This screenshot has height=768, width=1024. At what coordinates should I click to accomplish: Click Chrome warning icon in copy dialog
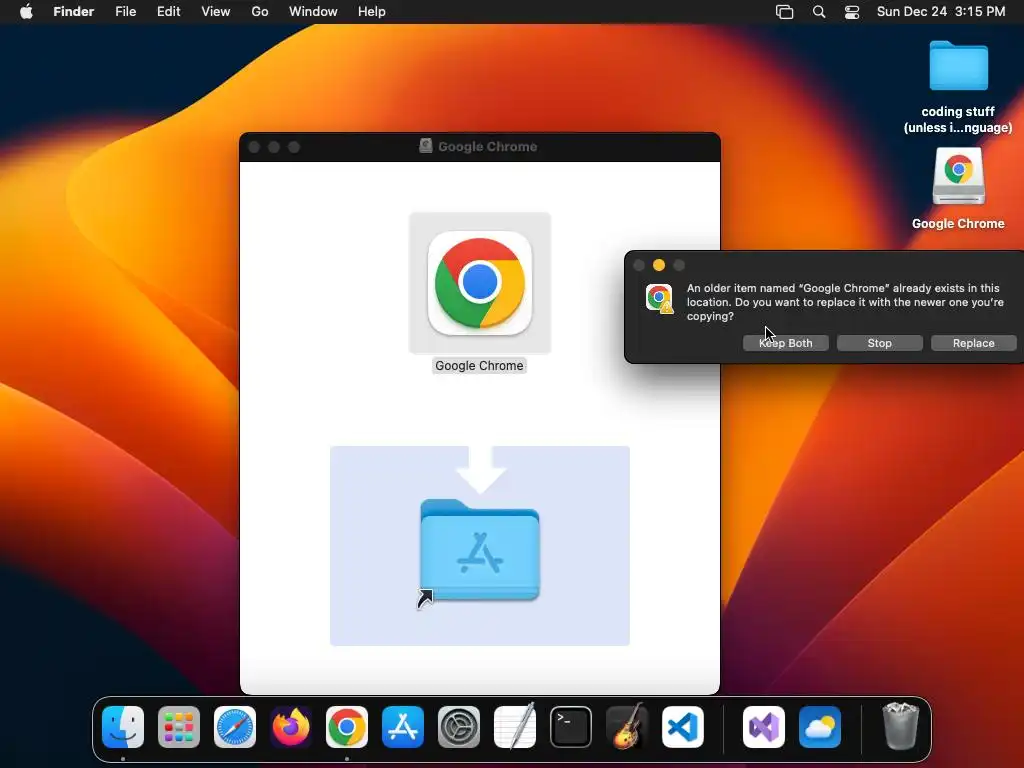(x=659, y=298)
